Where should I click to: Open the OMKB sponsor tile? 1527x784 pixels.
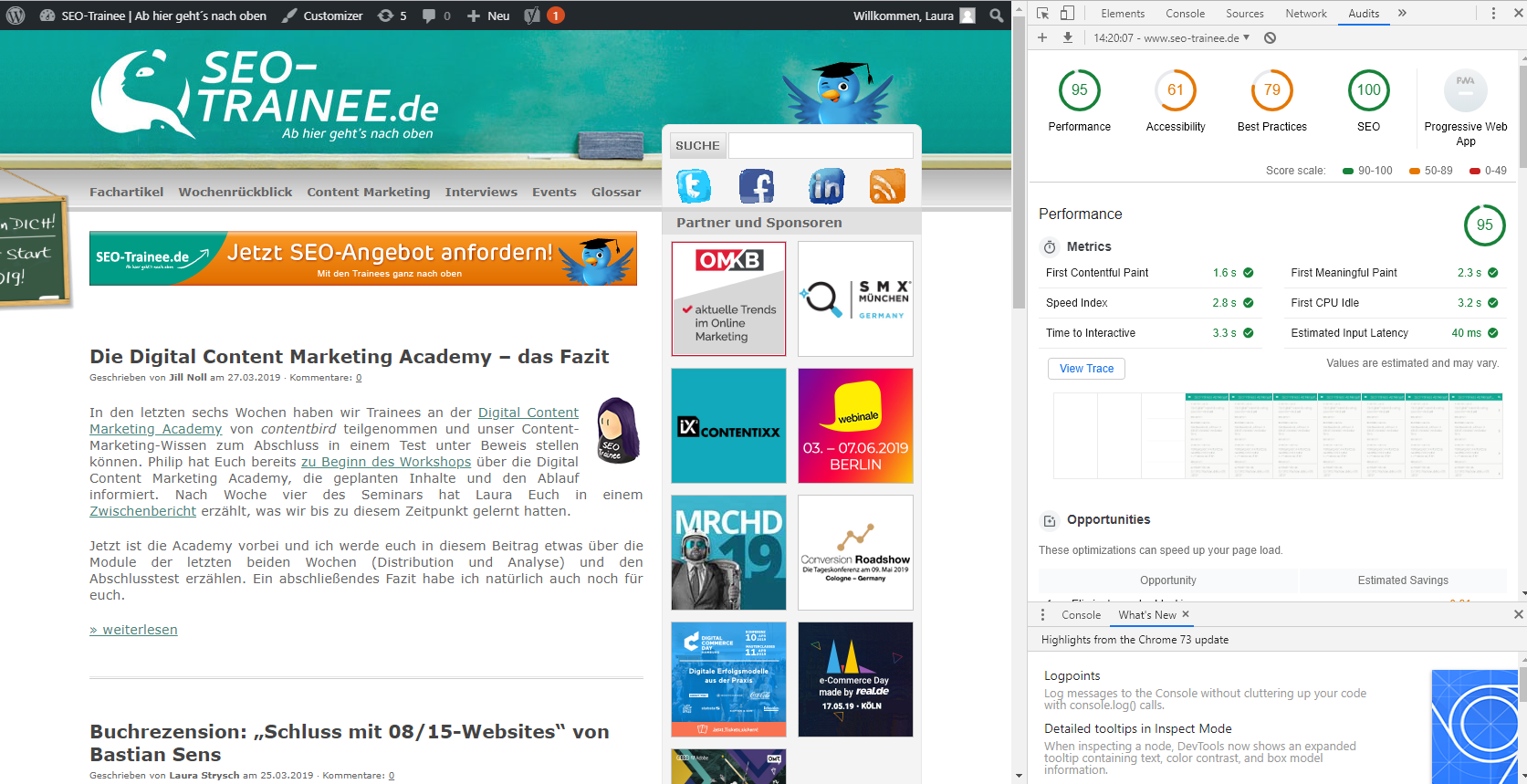[x=728, y=298]
